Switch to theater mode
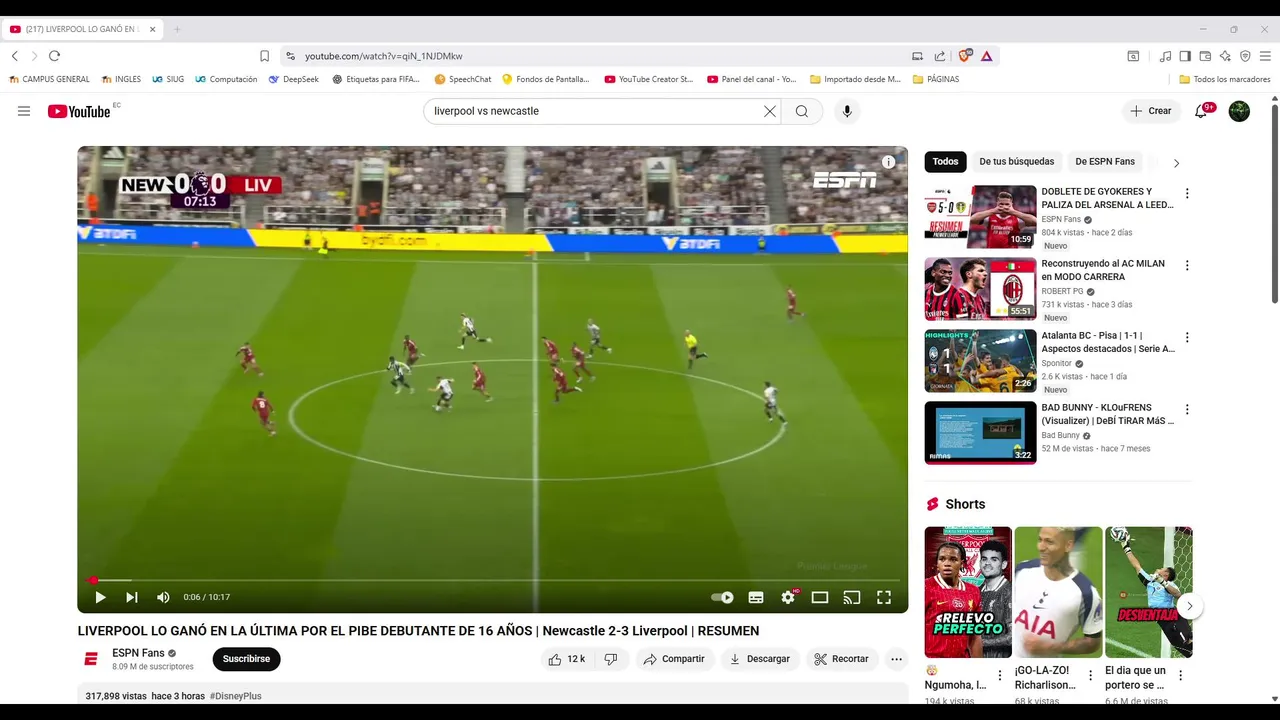 click(x=820, y=597)
